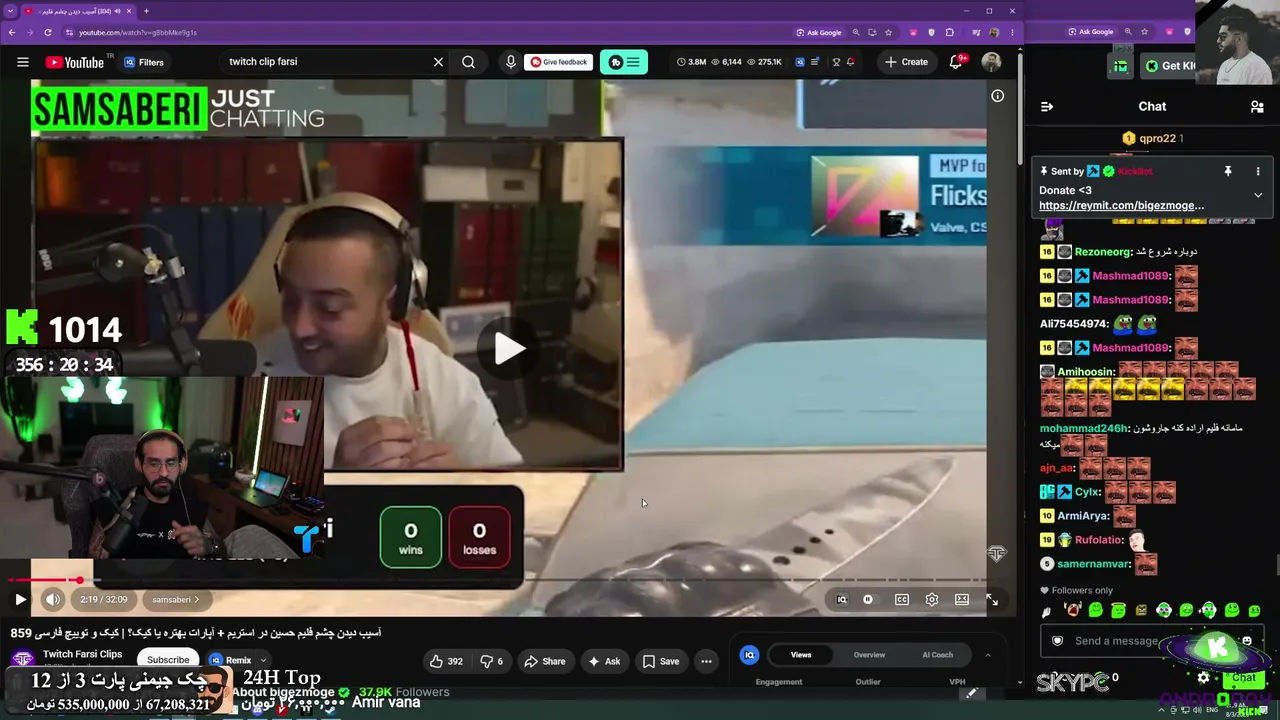Click username Amihoosin in chat
Screen dimensions: 1280x720
coord(1085,372)
